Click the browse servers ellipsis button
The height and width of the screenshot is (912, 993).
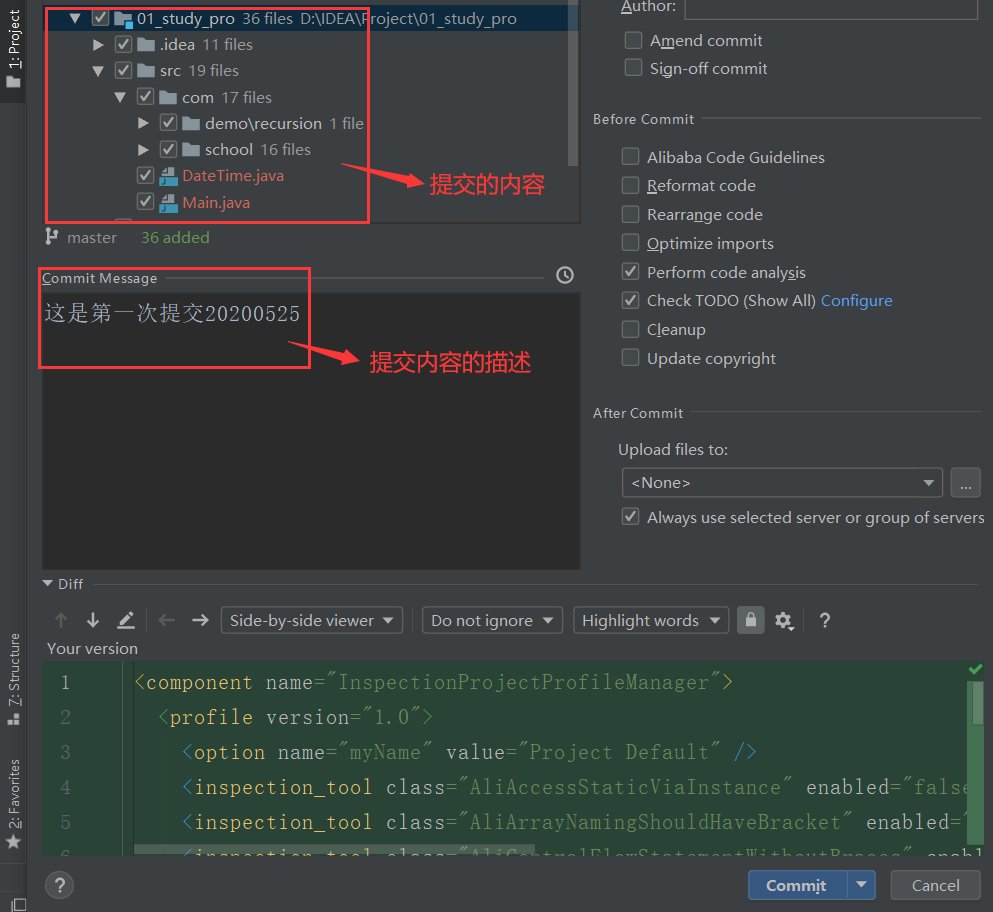pyautogui.click(x=965, y=483)
